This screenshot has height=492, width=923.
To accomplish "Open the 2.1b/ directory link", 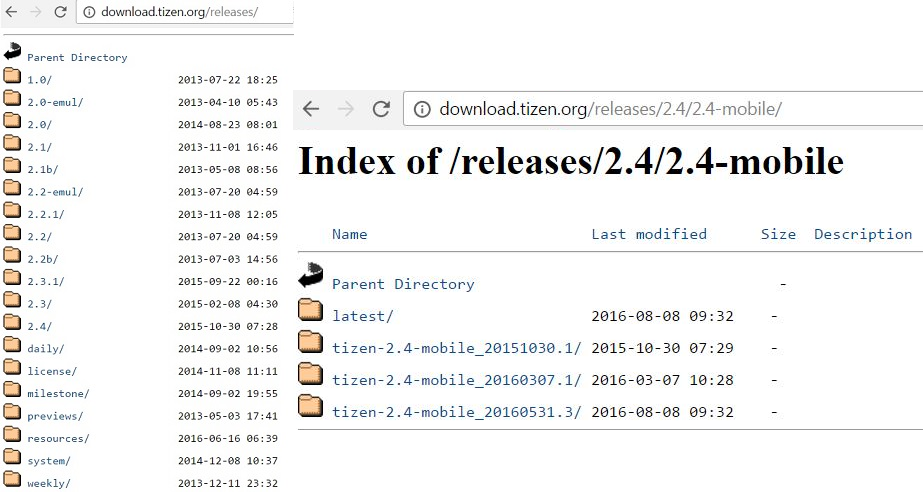I will point(42,169).
